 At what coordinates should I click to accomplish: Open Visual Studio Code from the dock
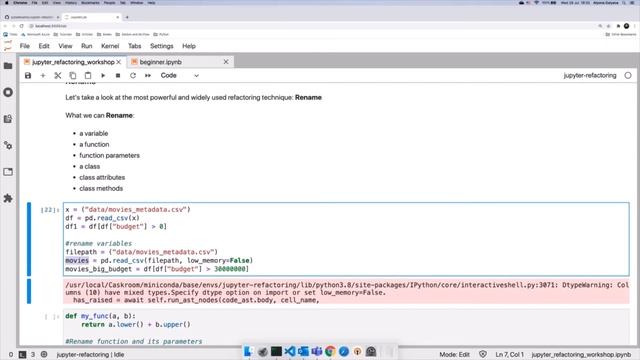290,351
